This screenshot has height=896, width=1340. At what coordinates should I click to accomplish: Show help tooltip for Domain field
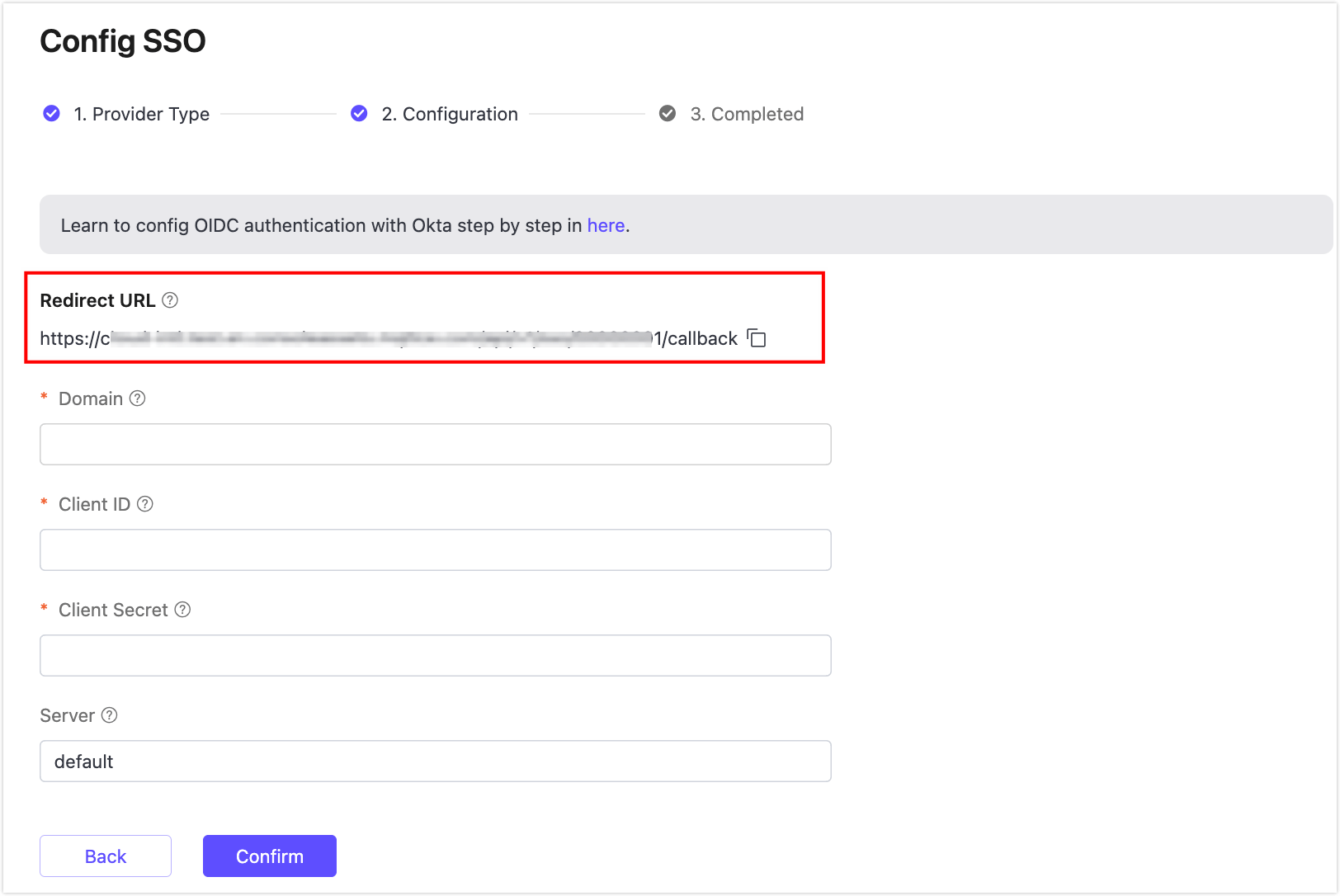click(138, 398)
